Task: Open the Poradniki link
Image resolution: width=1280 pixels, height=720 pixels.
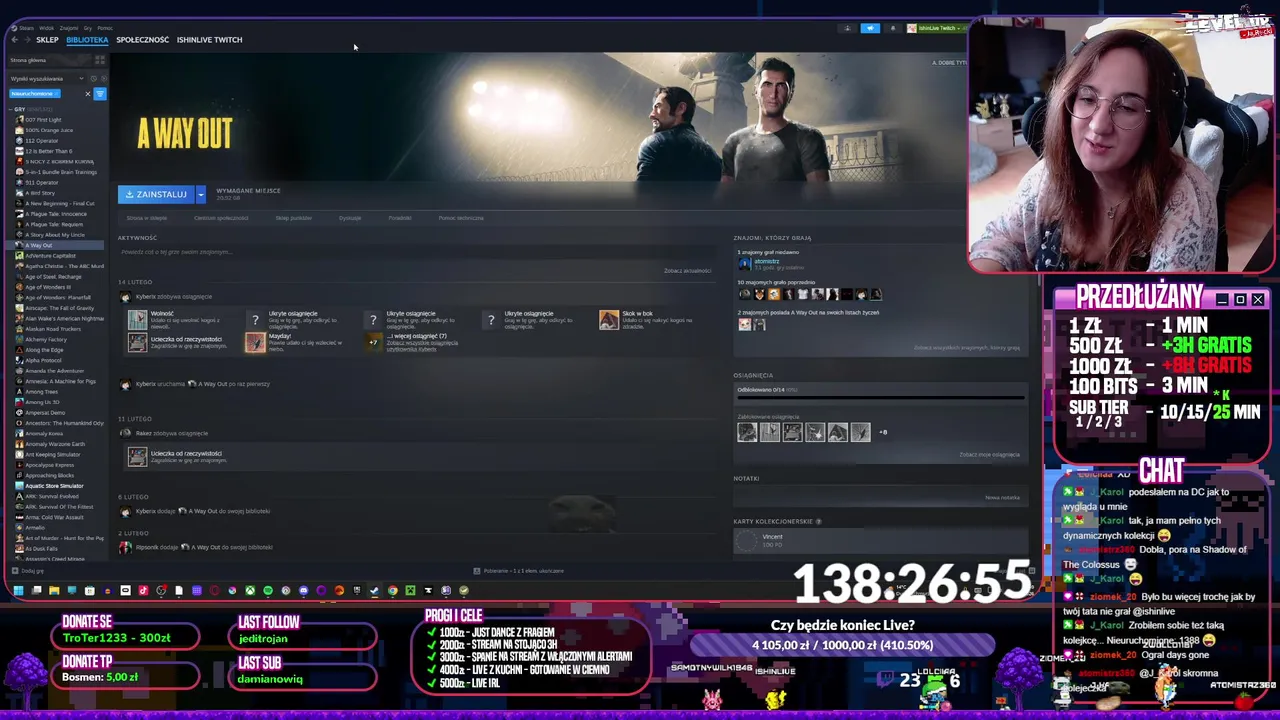Action: click(400, 218)
